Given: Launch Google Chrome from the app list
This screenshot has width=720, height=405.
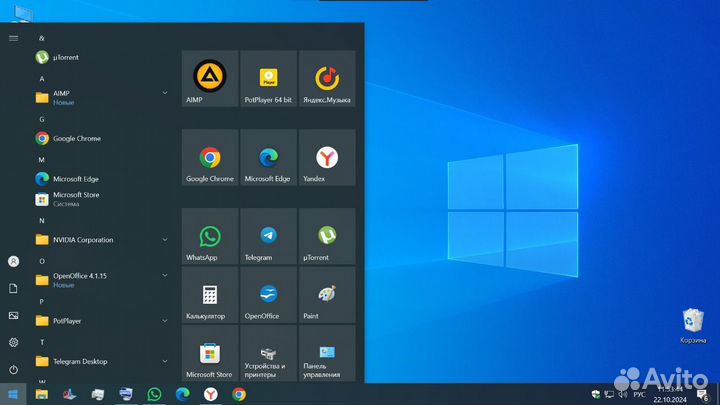Looking at the screenshot, I should [102, 138].
